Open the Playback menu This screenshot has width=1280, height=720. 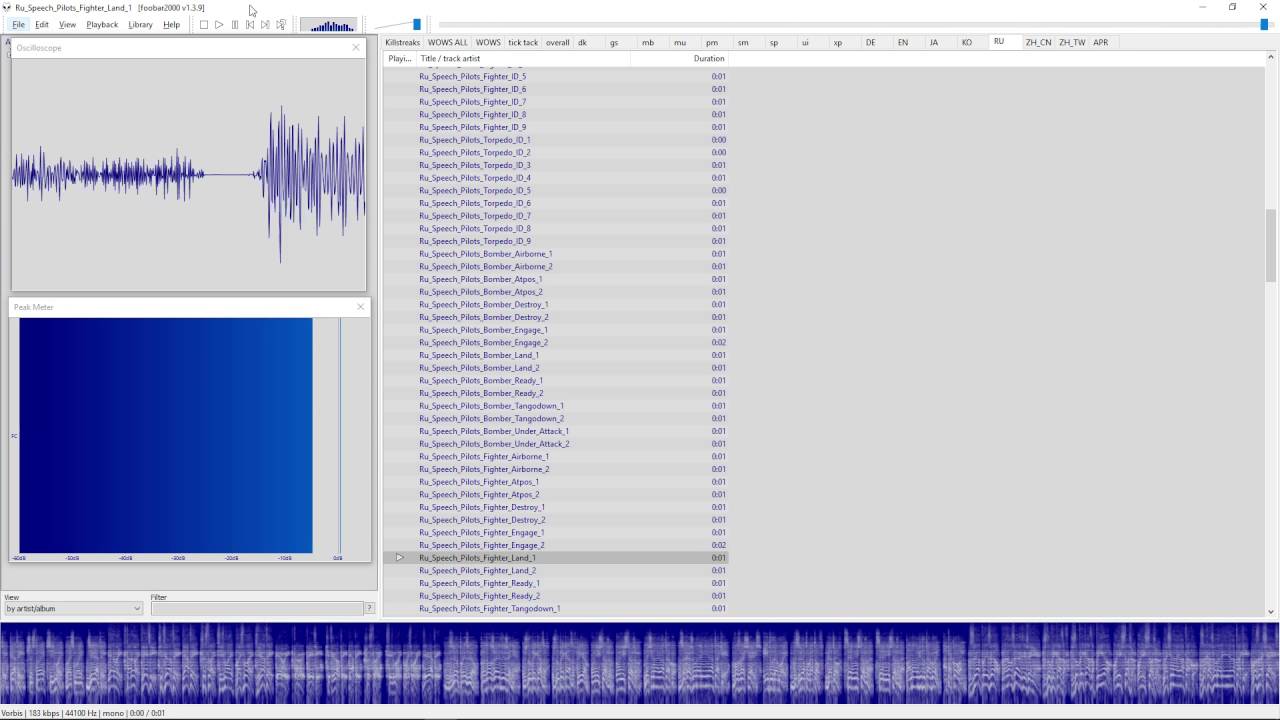[x=102, y=25]
